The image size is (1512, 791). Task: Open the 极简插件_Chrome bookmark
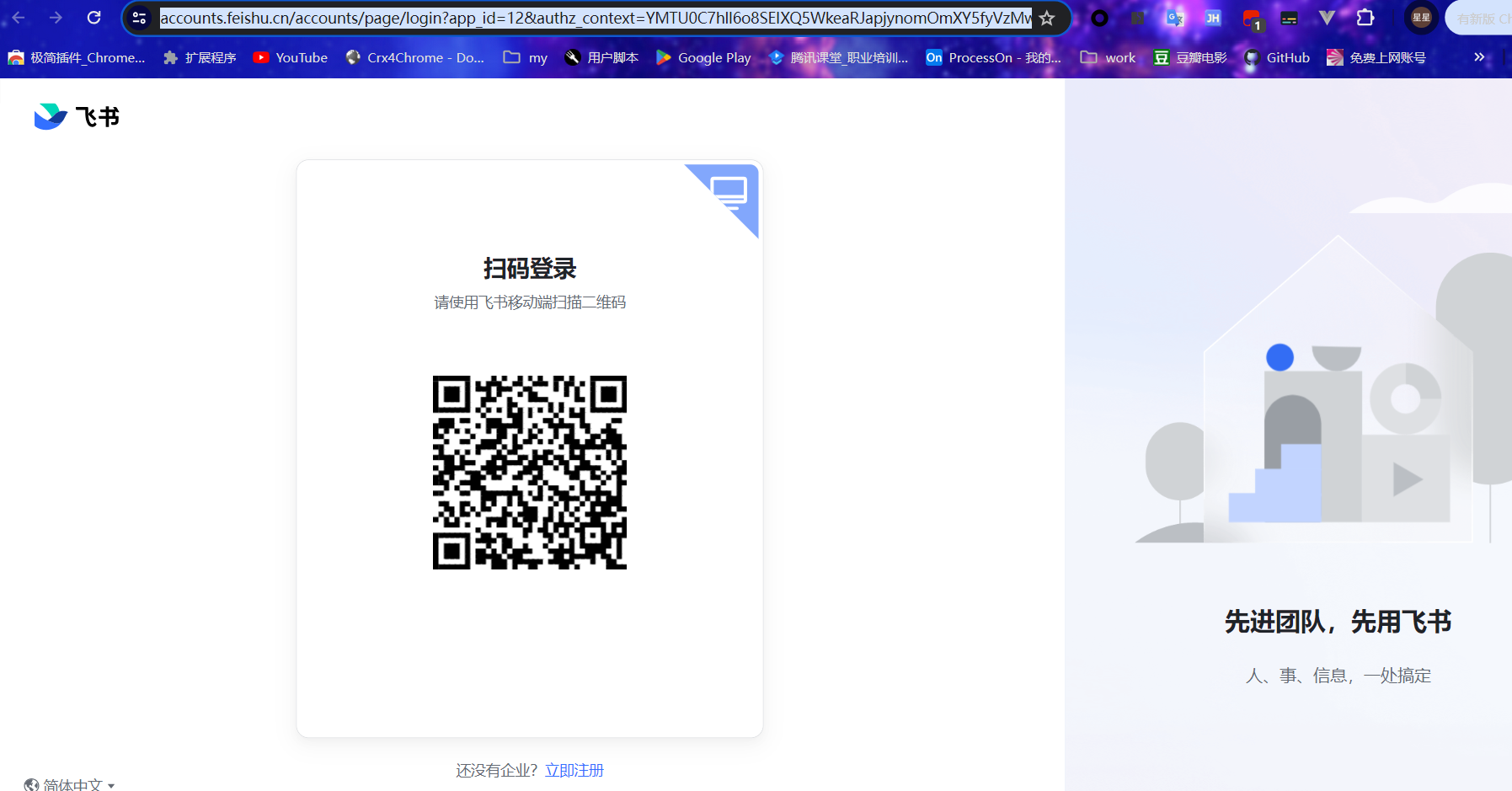[77, 57]
